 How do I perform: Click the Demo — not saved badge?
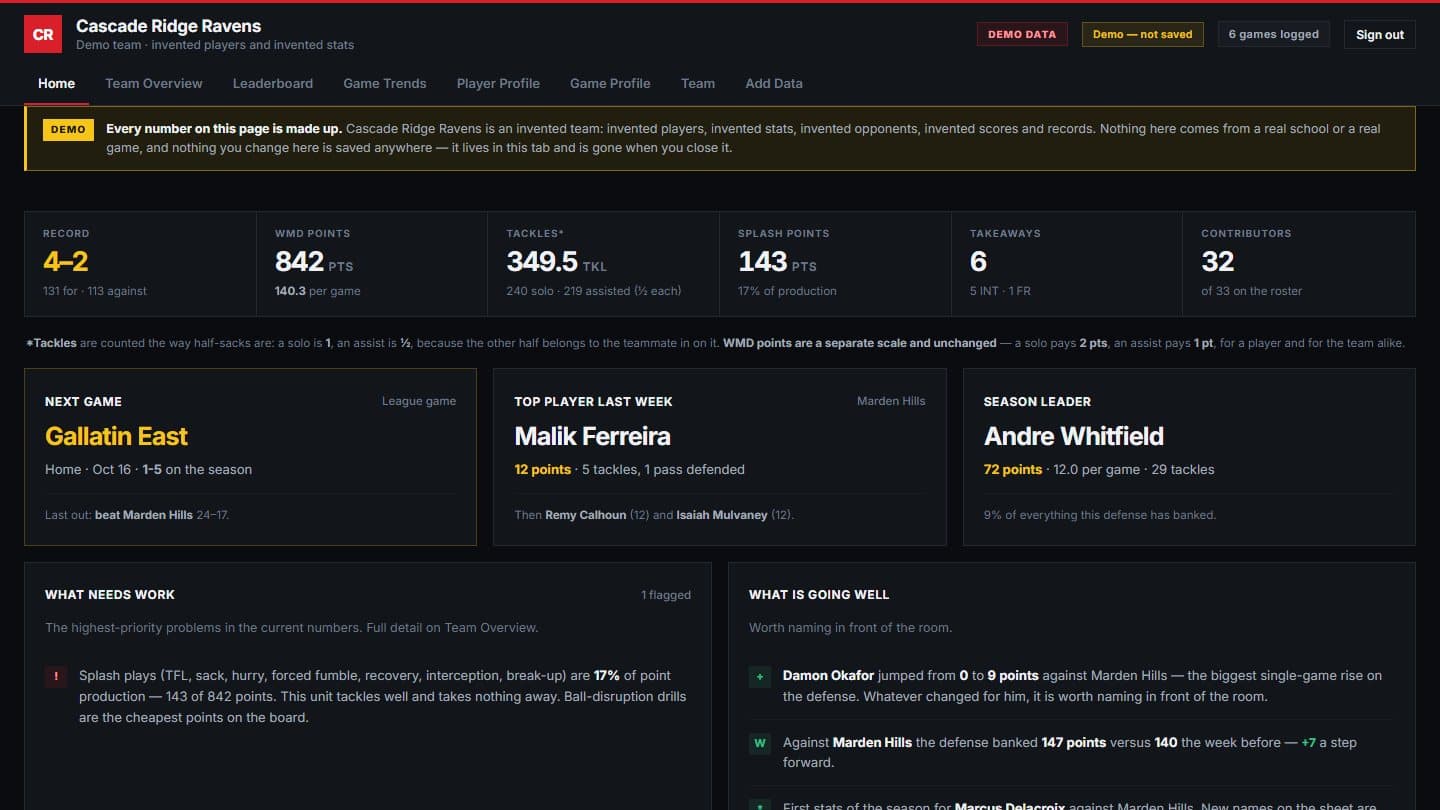[x=1142, y=34]
